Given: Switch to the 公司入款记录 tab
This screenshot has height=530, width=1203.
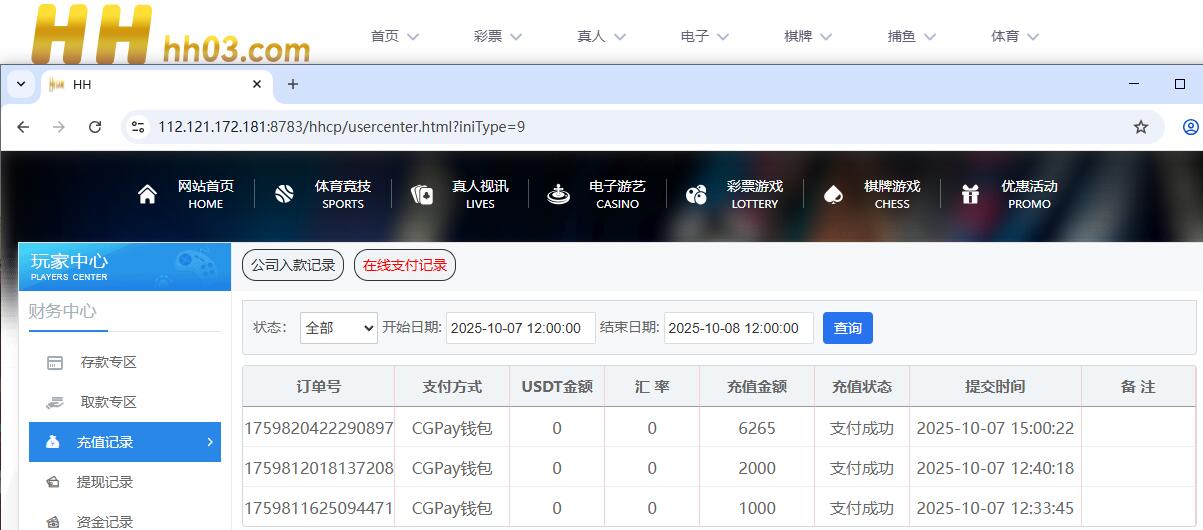Looking at the screenshot, I should [293, 266].
